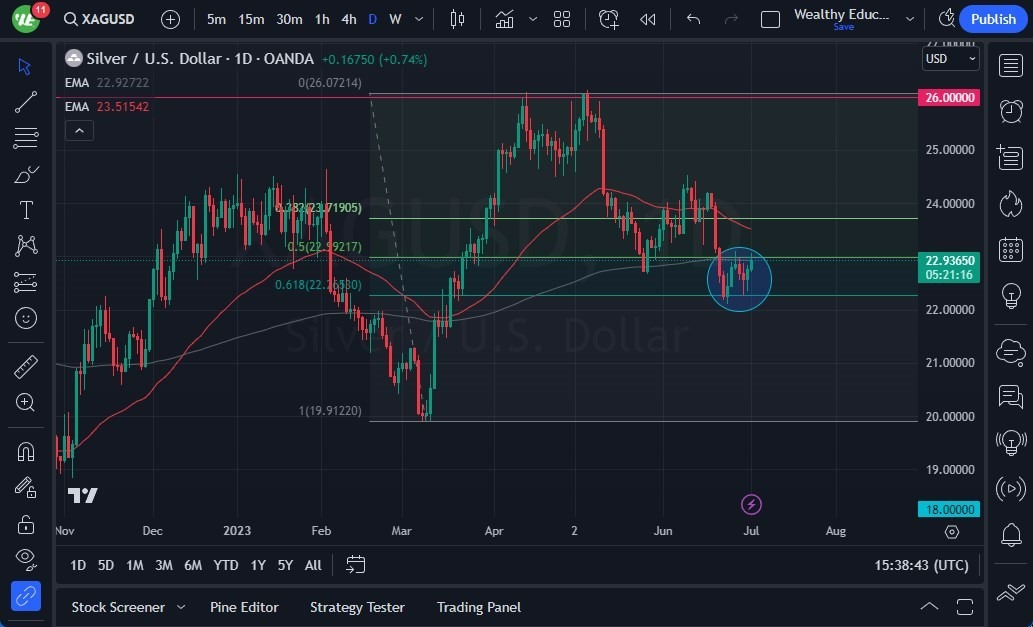The height and width of the screenshot is (627, 1033).
Task: Click the Publish button
Action: coord(992,19)
